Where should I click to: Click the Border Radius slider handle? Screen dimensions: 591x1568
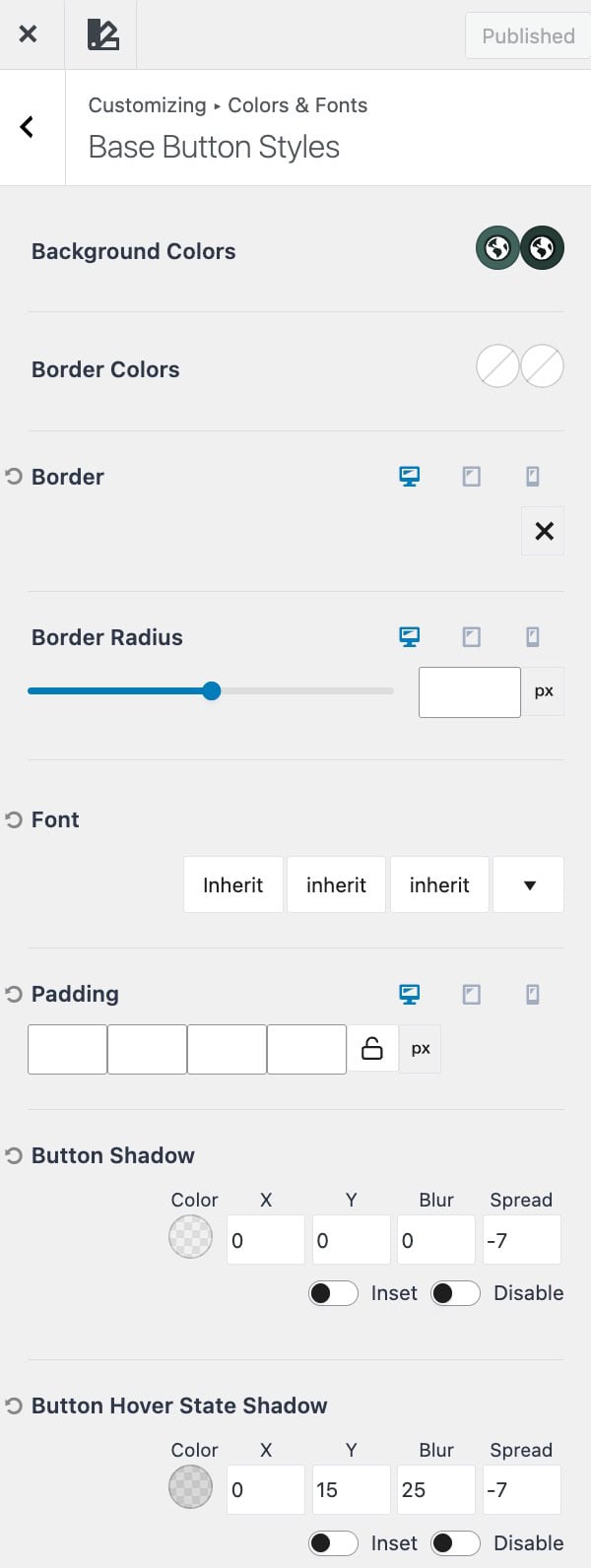click(x=212, y=691)
